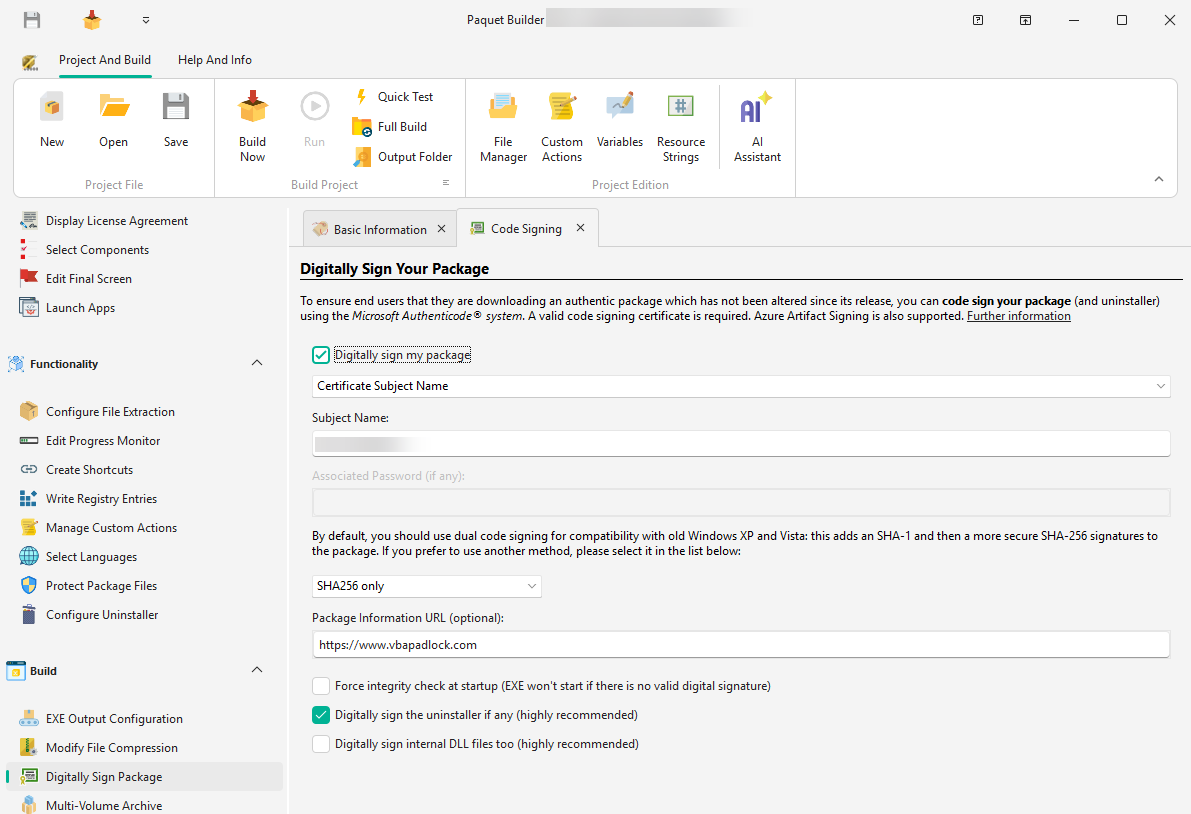Click the Package Information URL field
The image size is (1191, 814).
click(x=740, y=645)
